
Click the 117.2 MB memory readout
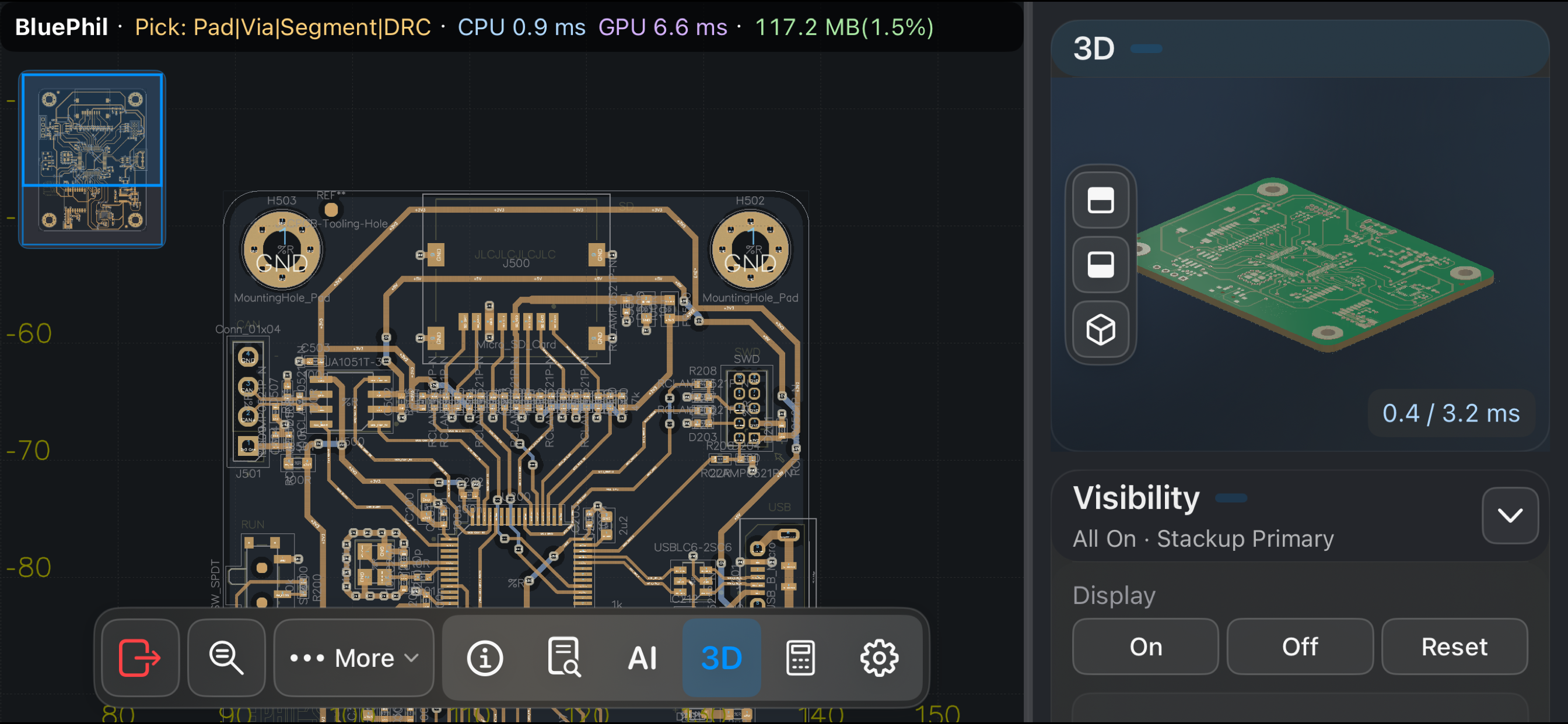[x=844, y=27]
